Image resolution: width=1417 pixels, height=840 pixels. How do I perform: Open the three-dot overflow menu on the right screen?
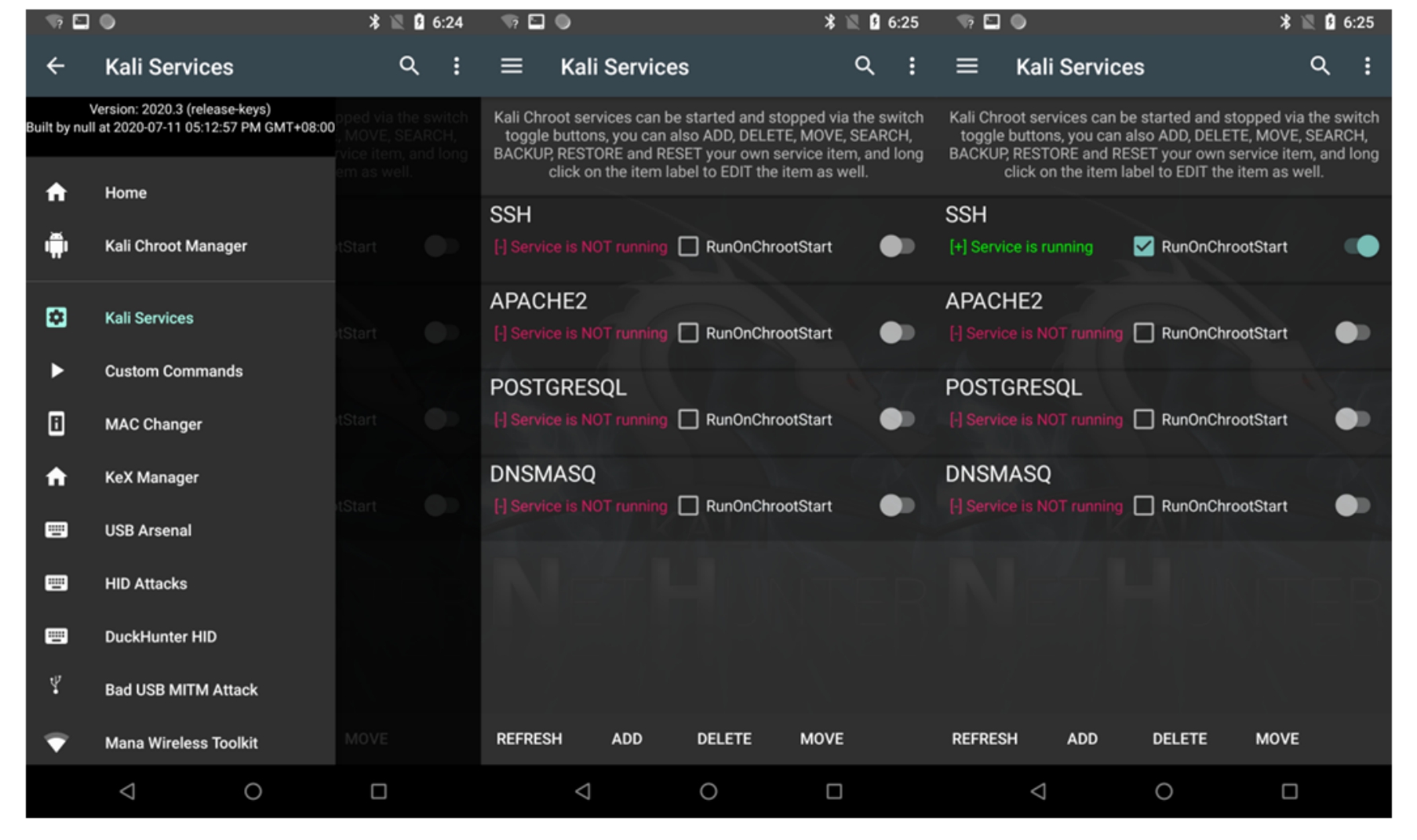(1368, 66)
